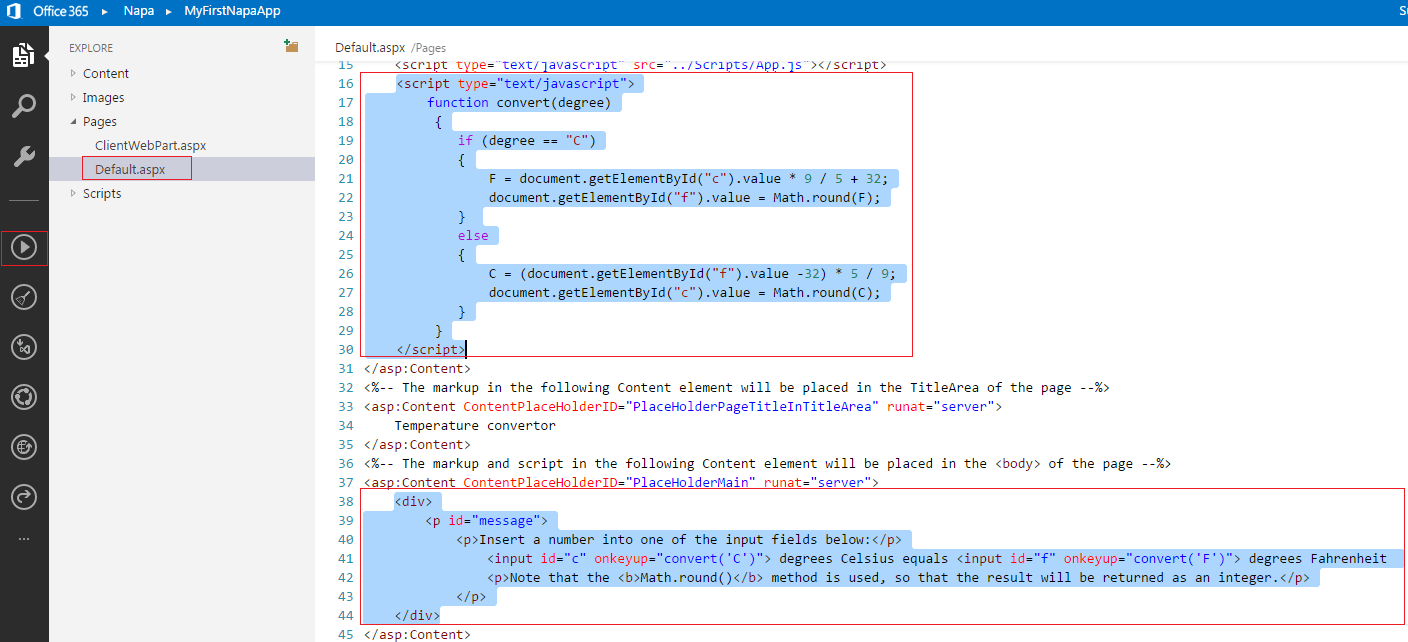Click the if (degree == "C") line
Screen dimensions: 1408x642
pyautogui.click(x=527, y=140)
